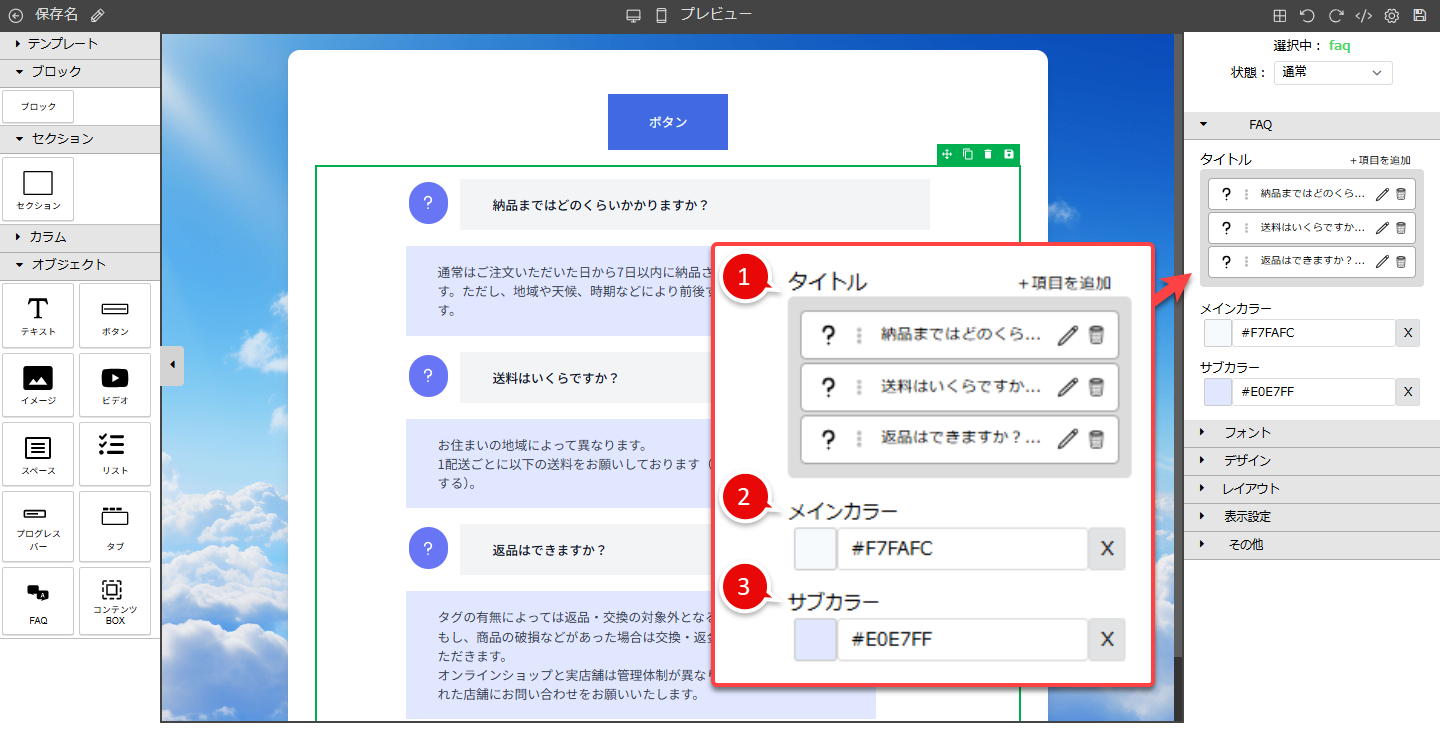This screenshot has width=1440, height=731.
Task: Open settings gear in top toolbar
Action: point(1391,15)
